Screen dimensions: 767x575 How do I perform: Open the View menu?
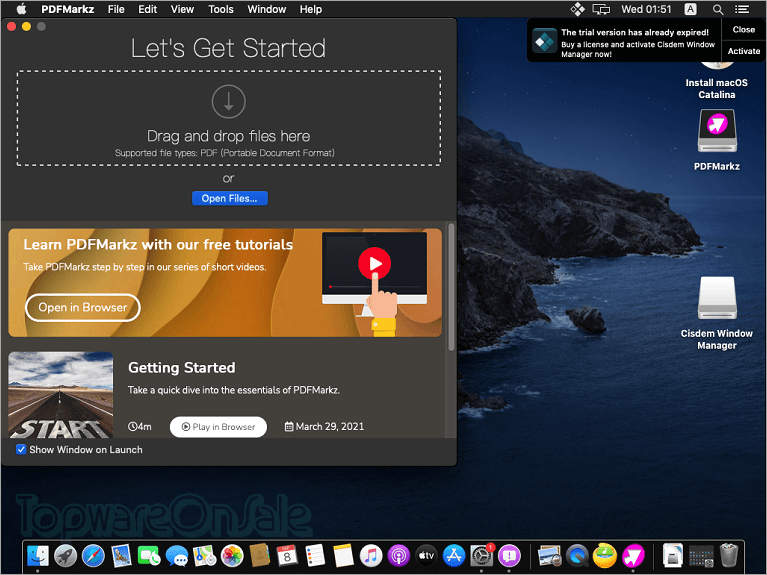tap(182, 9)
